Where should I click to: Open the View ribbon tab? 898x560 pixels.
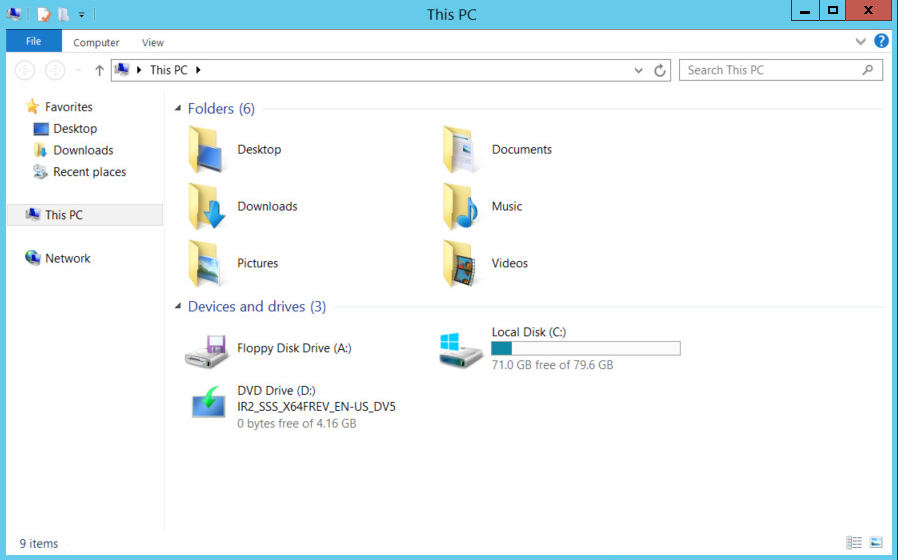coord(153,43)
